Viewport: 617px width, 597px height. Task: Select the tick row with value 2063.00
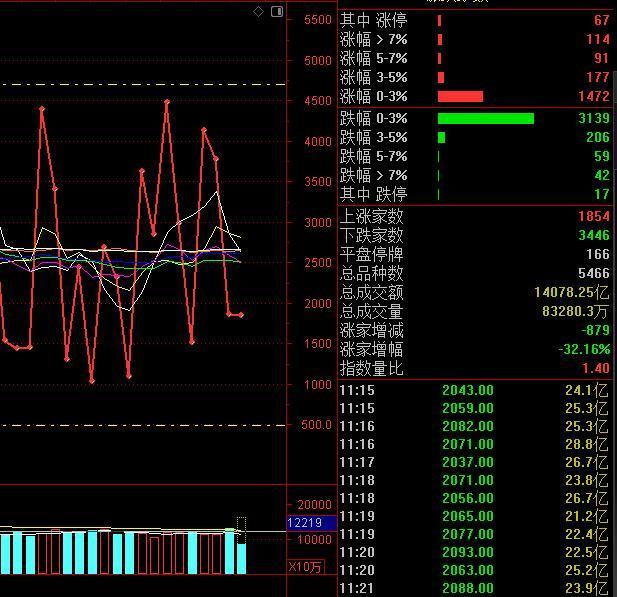point(474,570)
